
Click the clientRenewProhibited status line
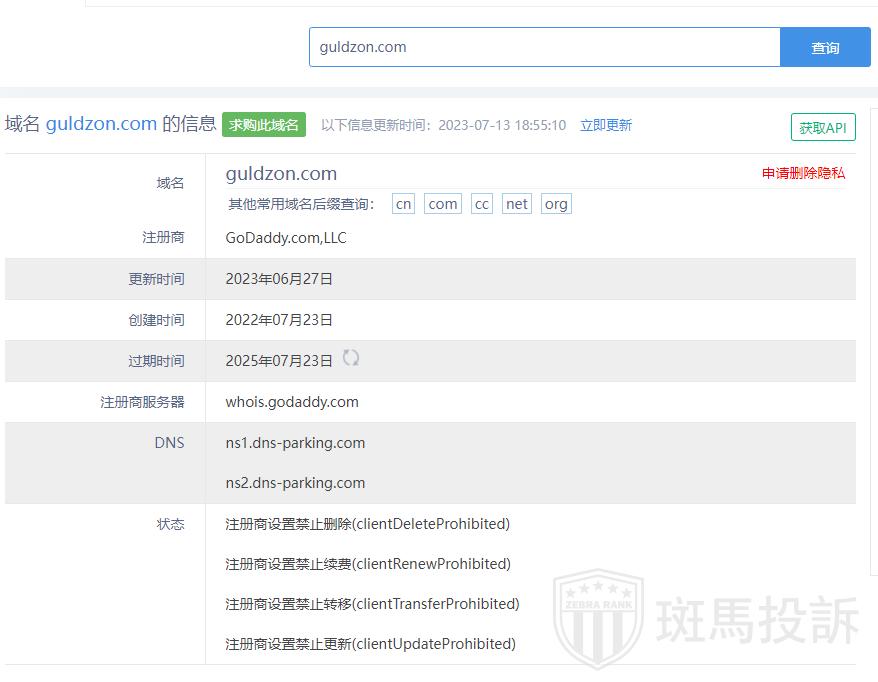[368, 563]
